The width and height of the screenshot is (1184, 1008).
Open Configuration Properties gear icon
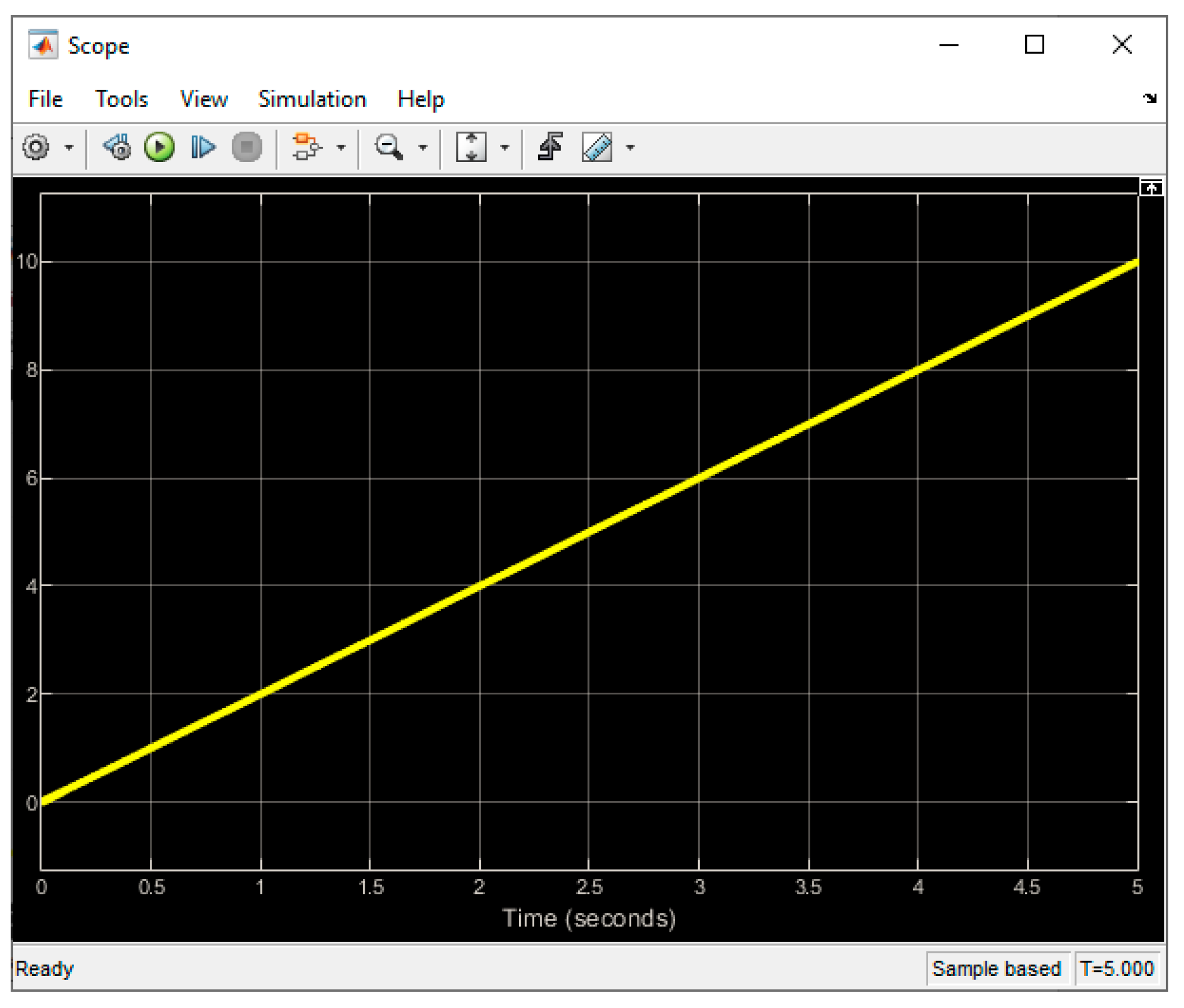point(35,148)
